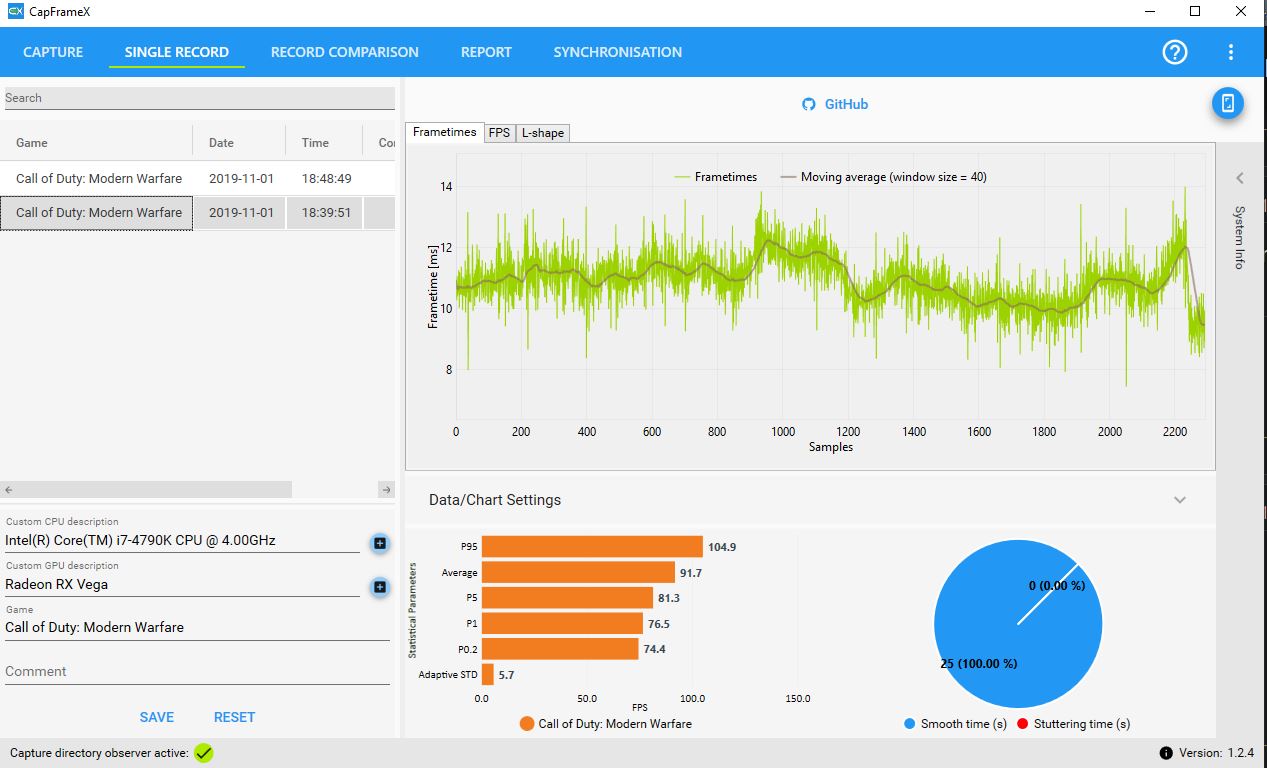Open the REPORT tab

(x=486, y=52)
